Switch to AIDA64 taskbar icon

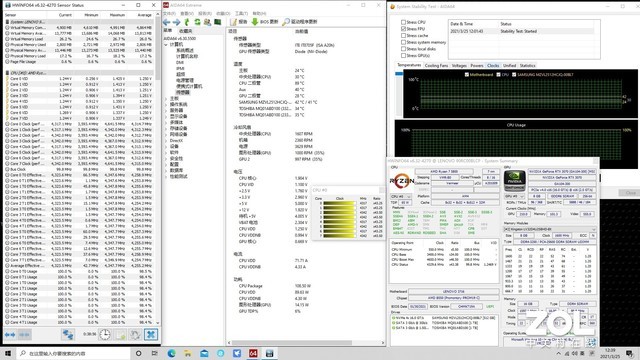point(253,353)
